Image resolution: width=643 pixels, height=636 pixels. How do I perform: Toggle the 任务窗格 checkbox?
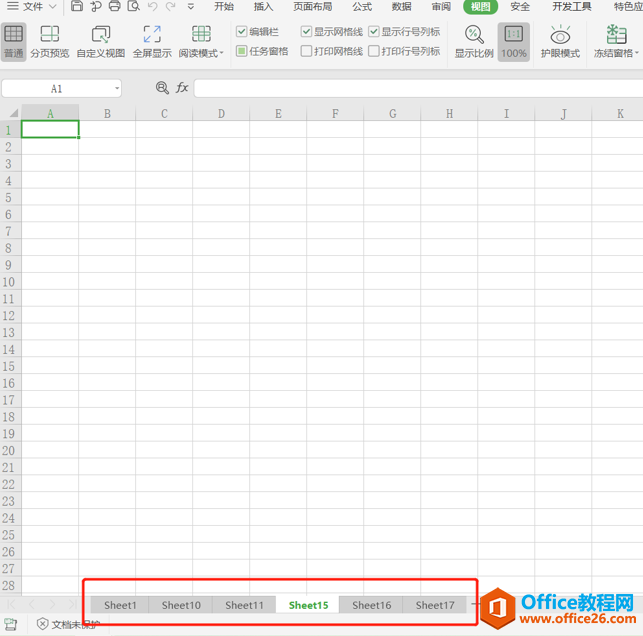click(x=242, y=51)
